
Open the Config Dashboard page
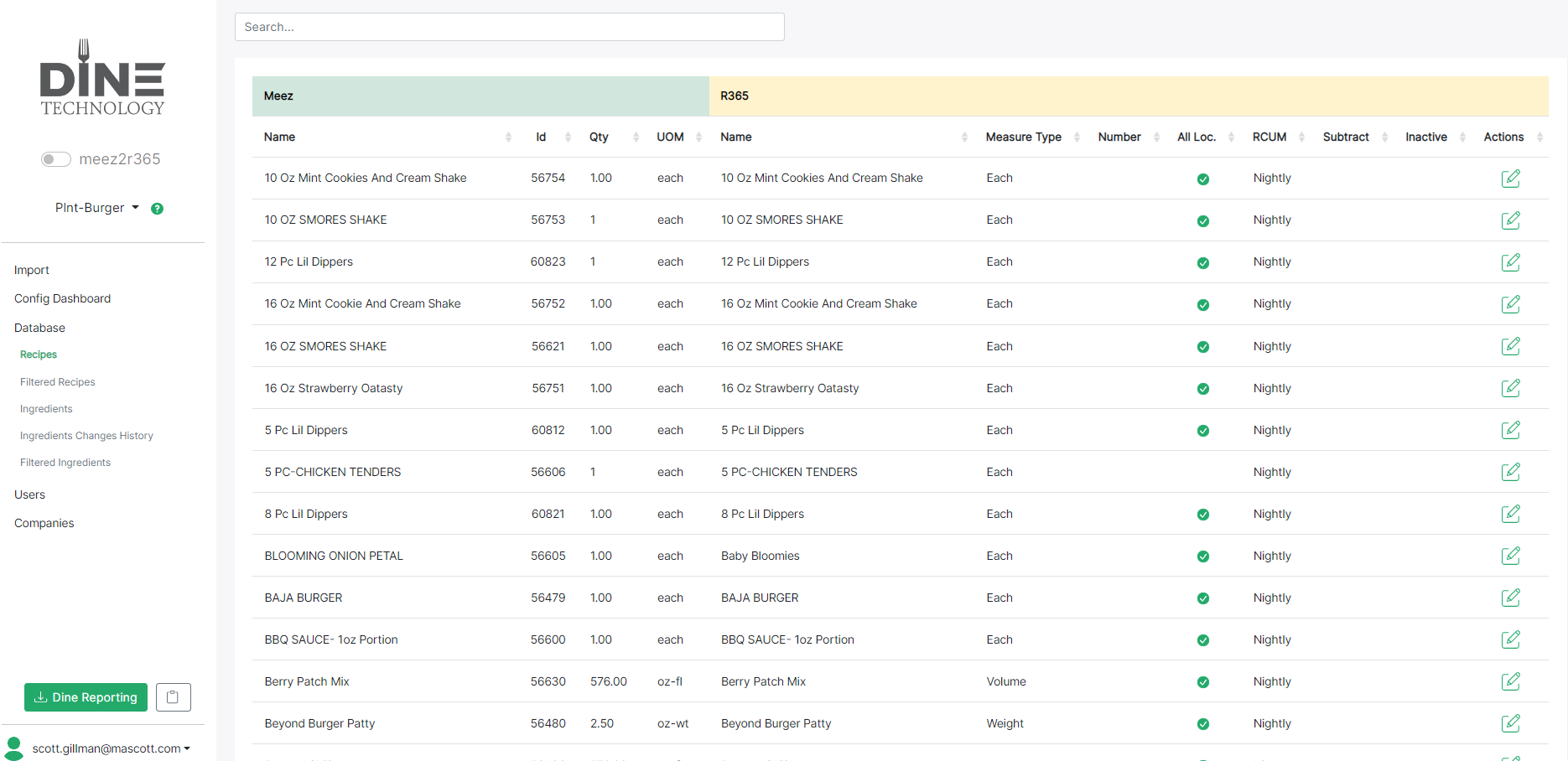tap(62, 298)
